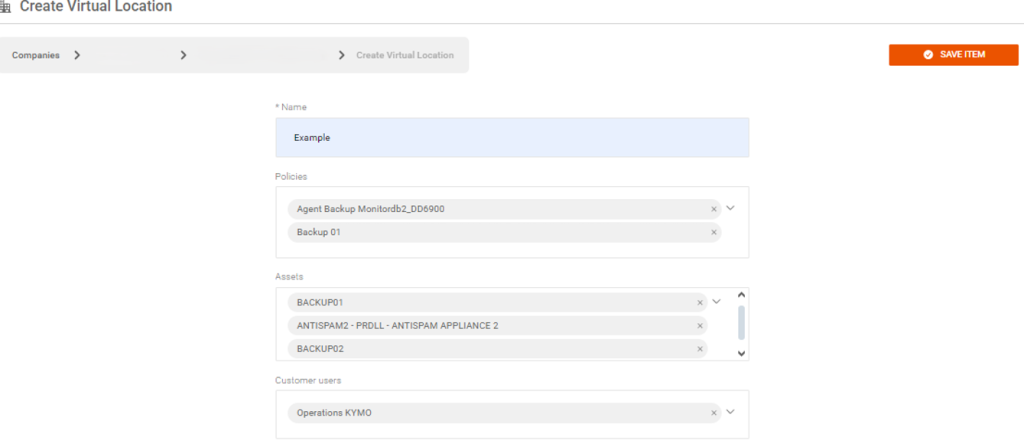Remove Operations KYMO user chip

pos(713,412)
